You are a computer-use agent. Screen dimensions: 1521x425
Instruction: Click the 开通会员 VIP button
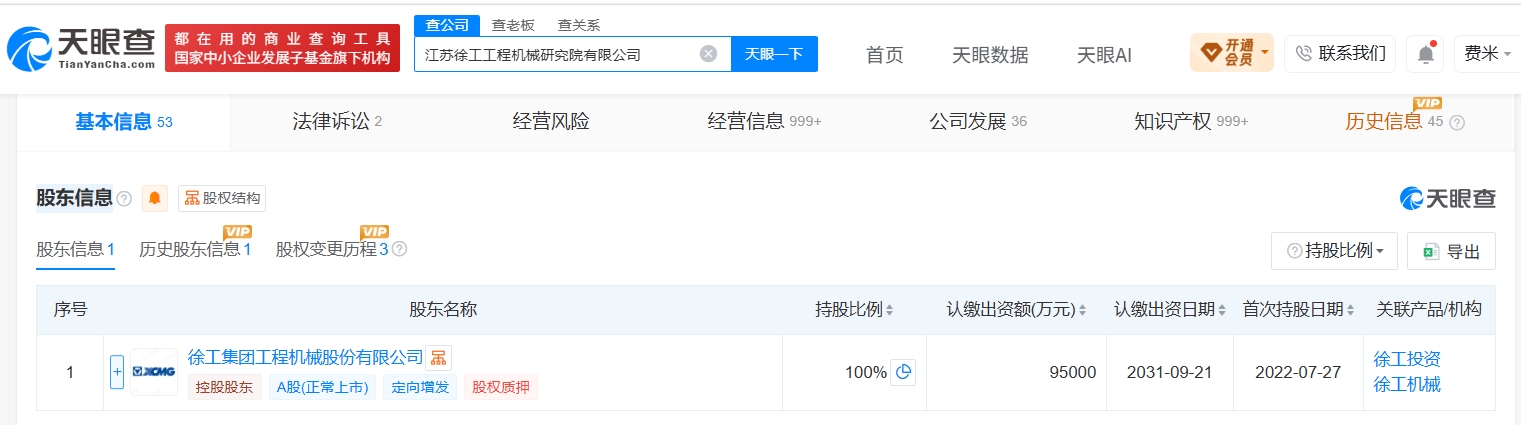1232,53
